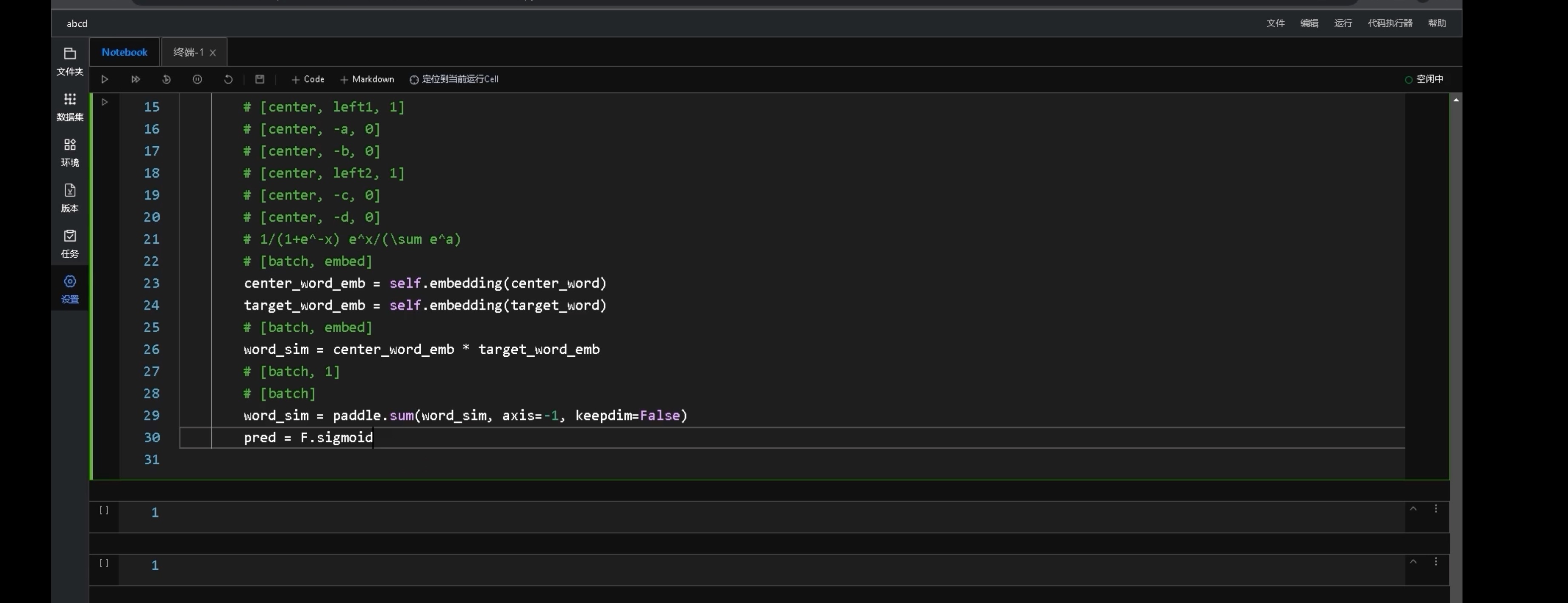Click the comment '# [batch, 1]'
Viewport: 1568px width, 603px height.
coord(291,371)
